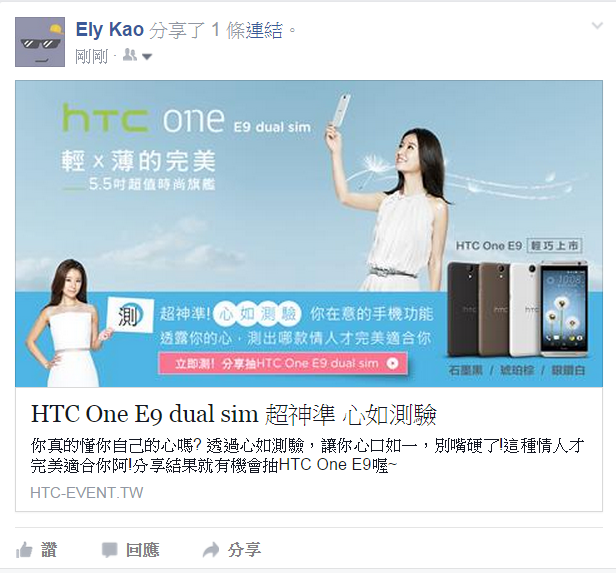Open the post options chevron at top right
This screenshot has width=616, height=573.
coord(597,26)
